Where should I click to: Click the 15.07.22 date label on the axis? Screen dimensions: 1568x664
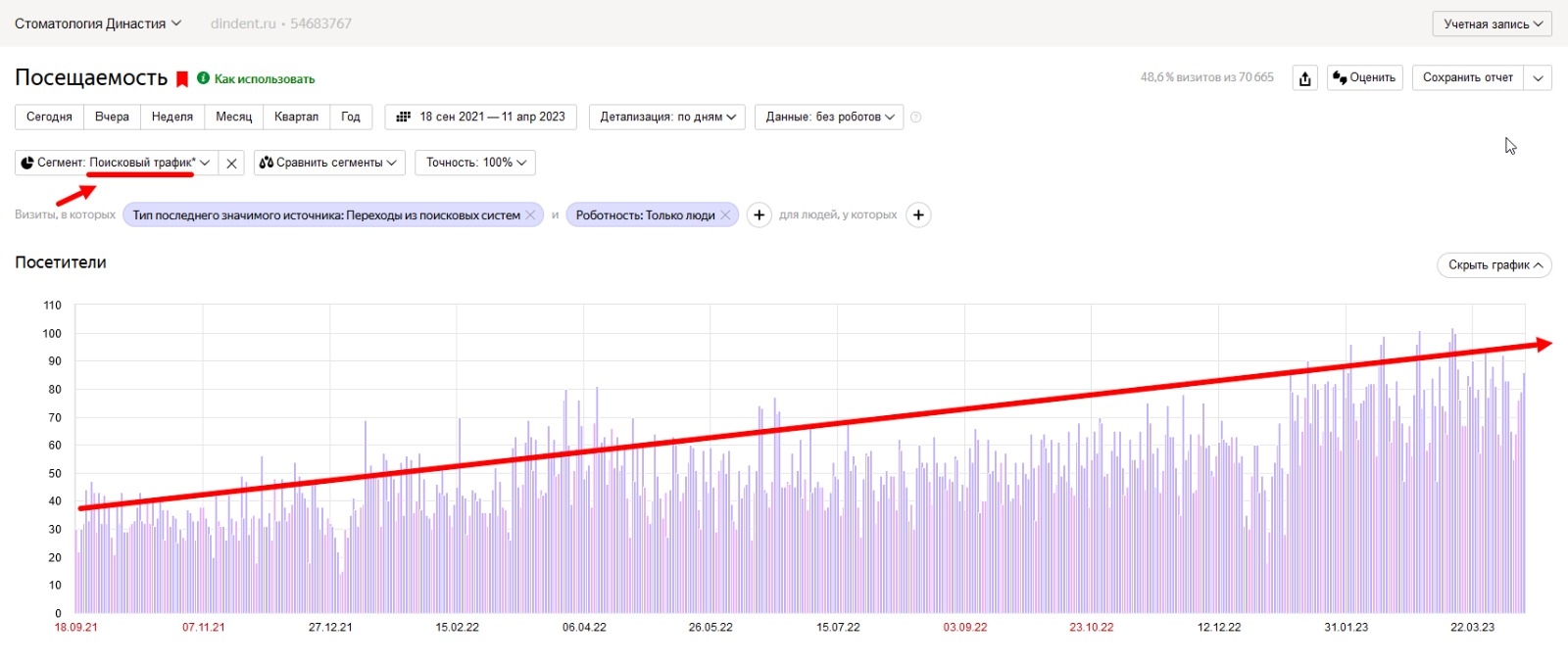click(838, 628)
